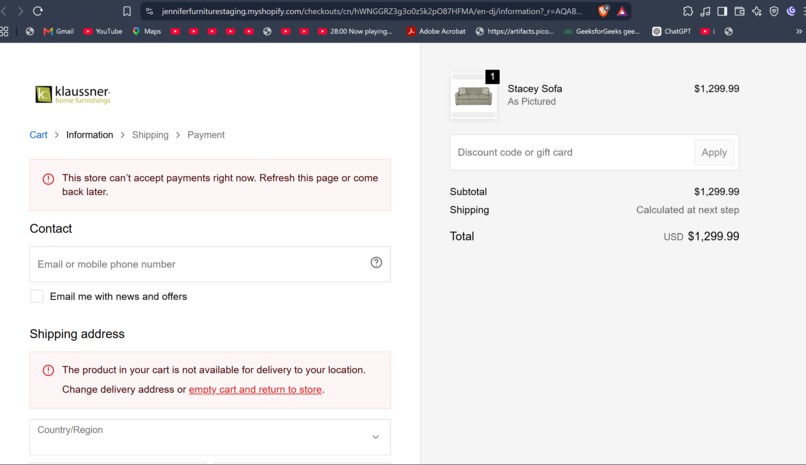Select the Shipping breadcrumb step

click(x=150, y=135)
